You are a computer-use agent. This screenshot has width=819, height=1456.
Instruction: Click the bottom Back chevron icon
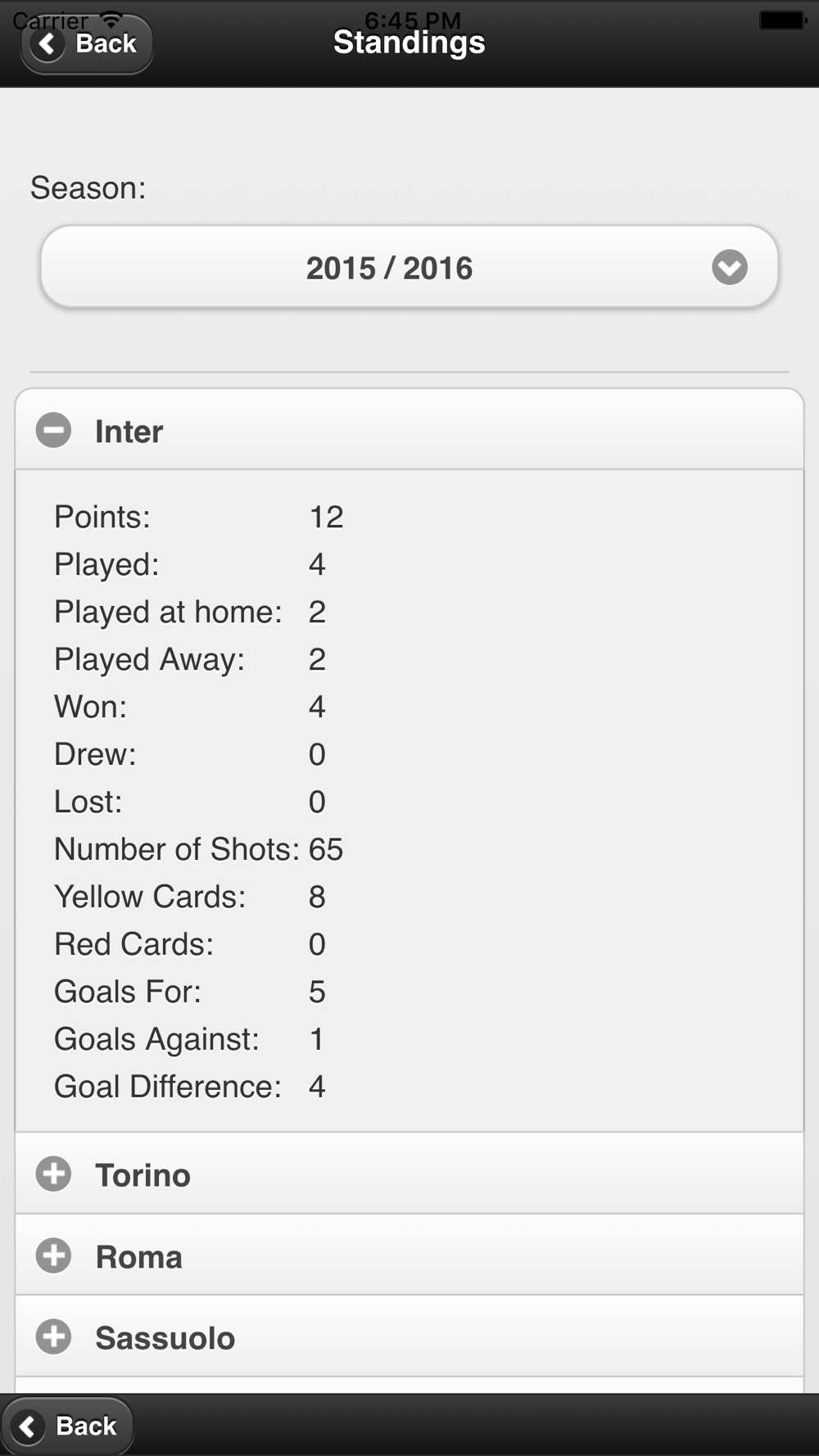[28, 1427]
